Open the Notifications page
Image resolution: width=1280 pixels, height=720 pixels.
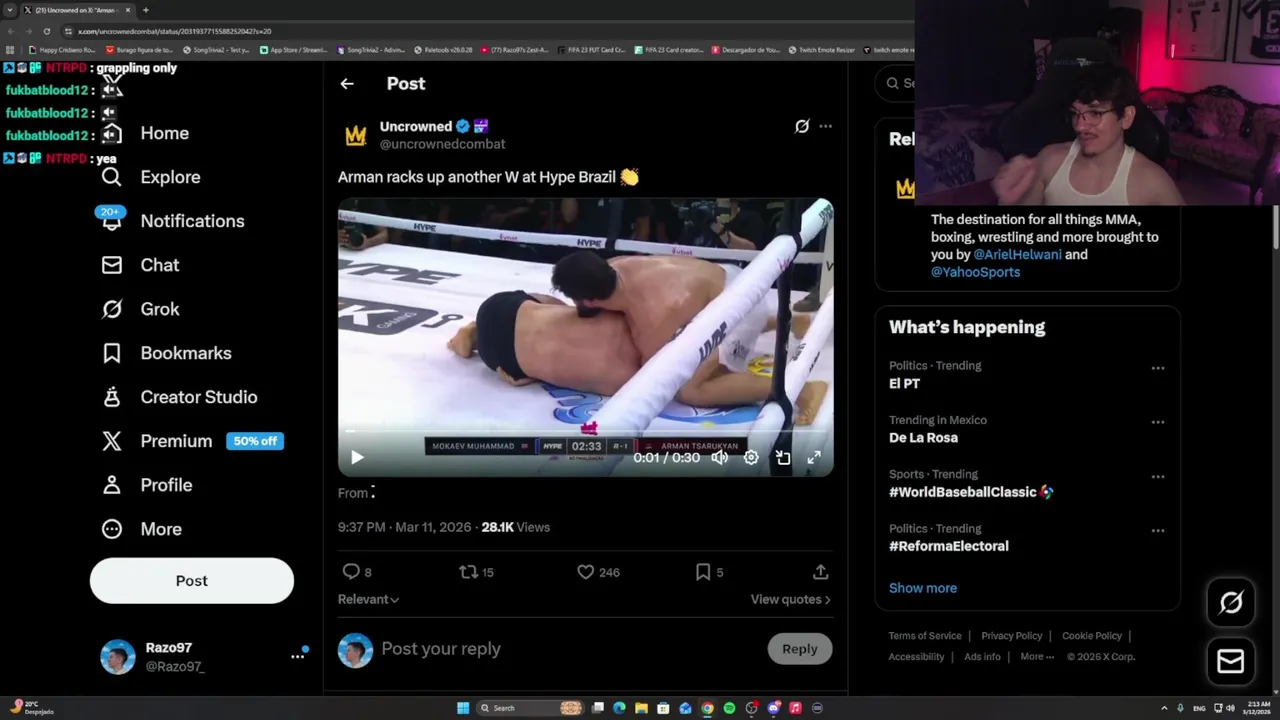[173, 221]
